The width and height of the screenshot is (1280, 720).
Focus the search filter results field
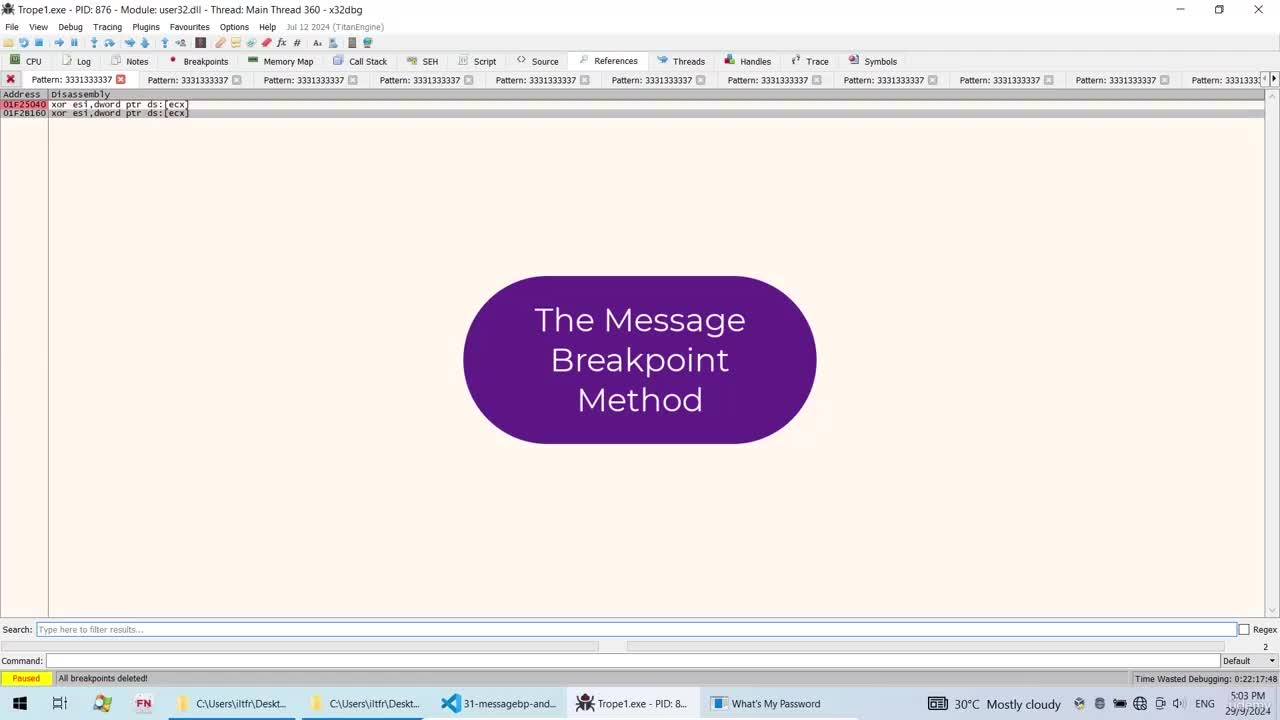pos(636,630)
